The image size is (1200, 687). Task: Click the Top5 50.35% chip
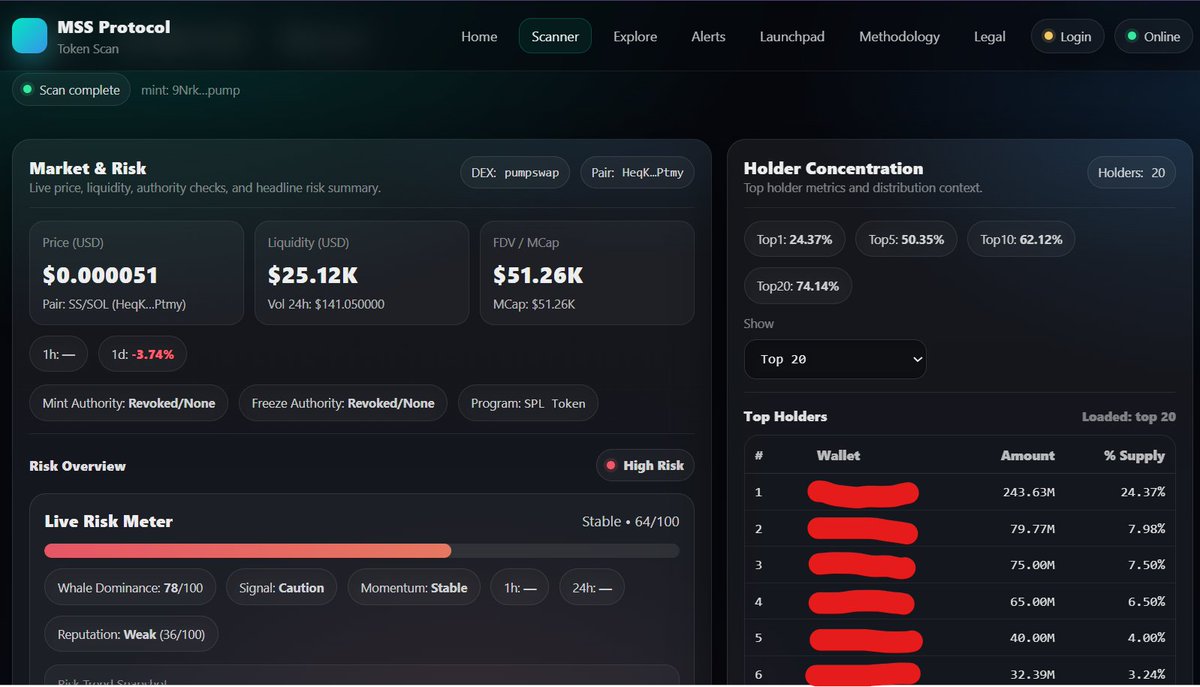906,239
